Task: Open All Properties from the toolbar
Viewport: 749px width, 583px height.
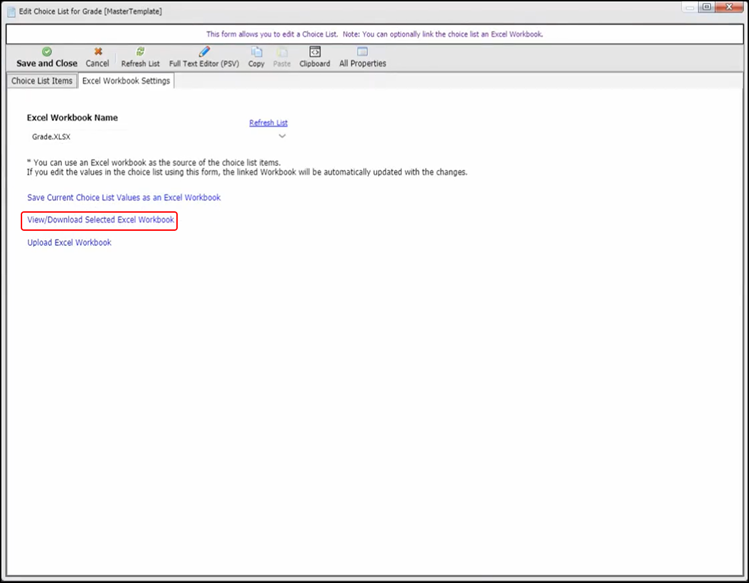Action: (362, 57)
